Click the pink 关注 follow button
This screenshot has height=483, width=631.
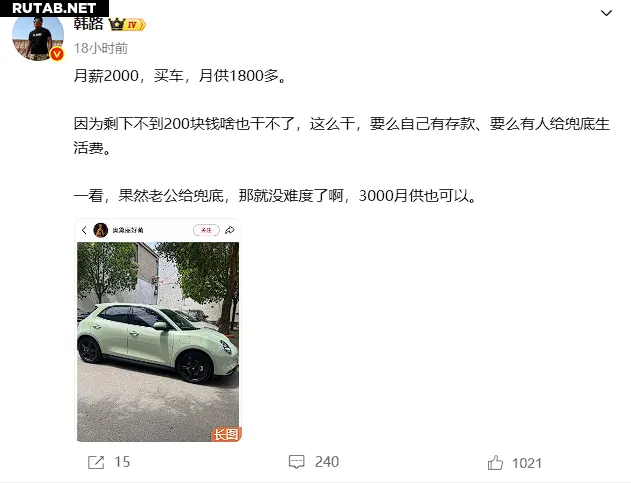coord(206,230)
